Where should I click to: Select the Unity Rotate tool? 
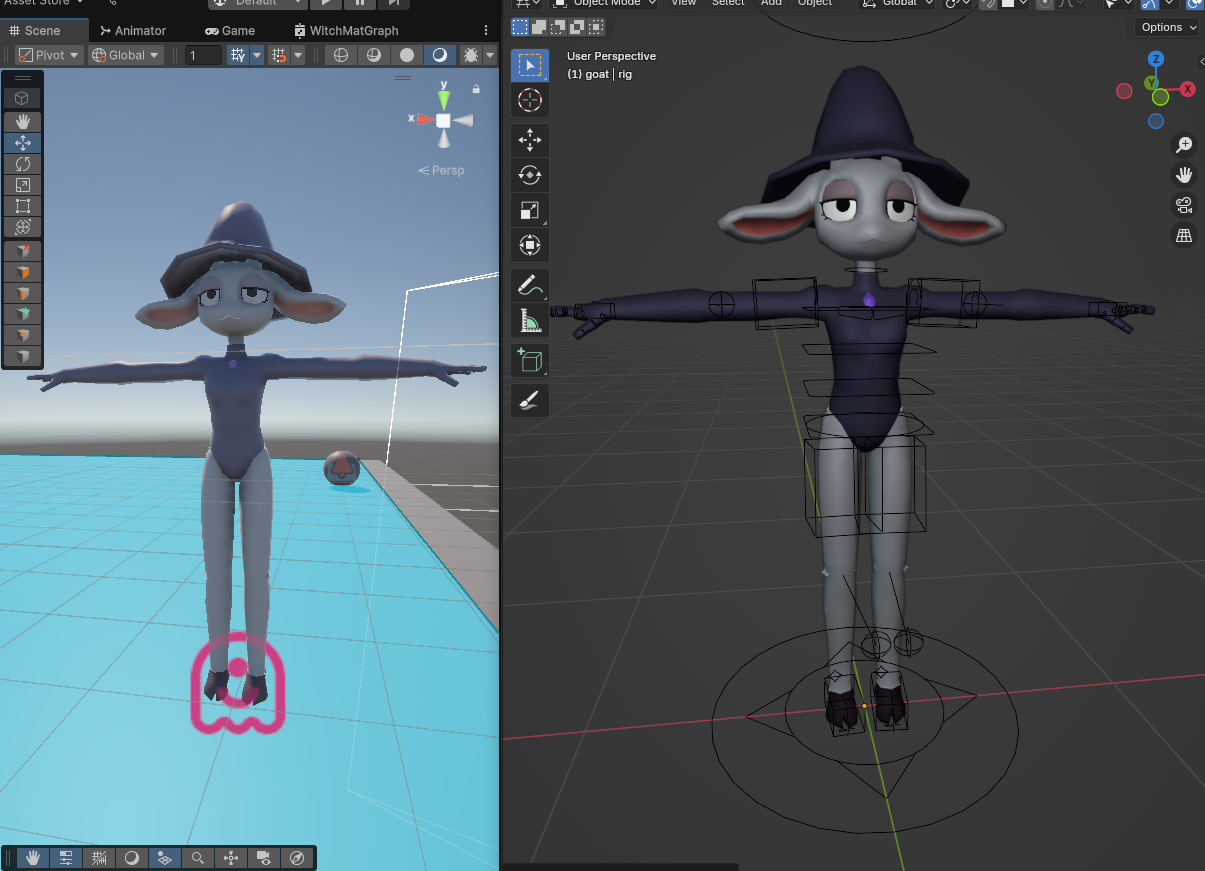23,164
